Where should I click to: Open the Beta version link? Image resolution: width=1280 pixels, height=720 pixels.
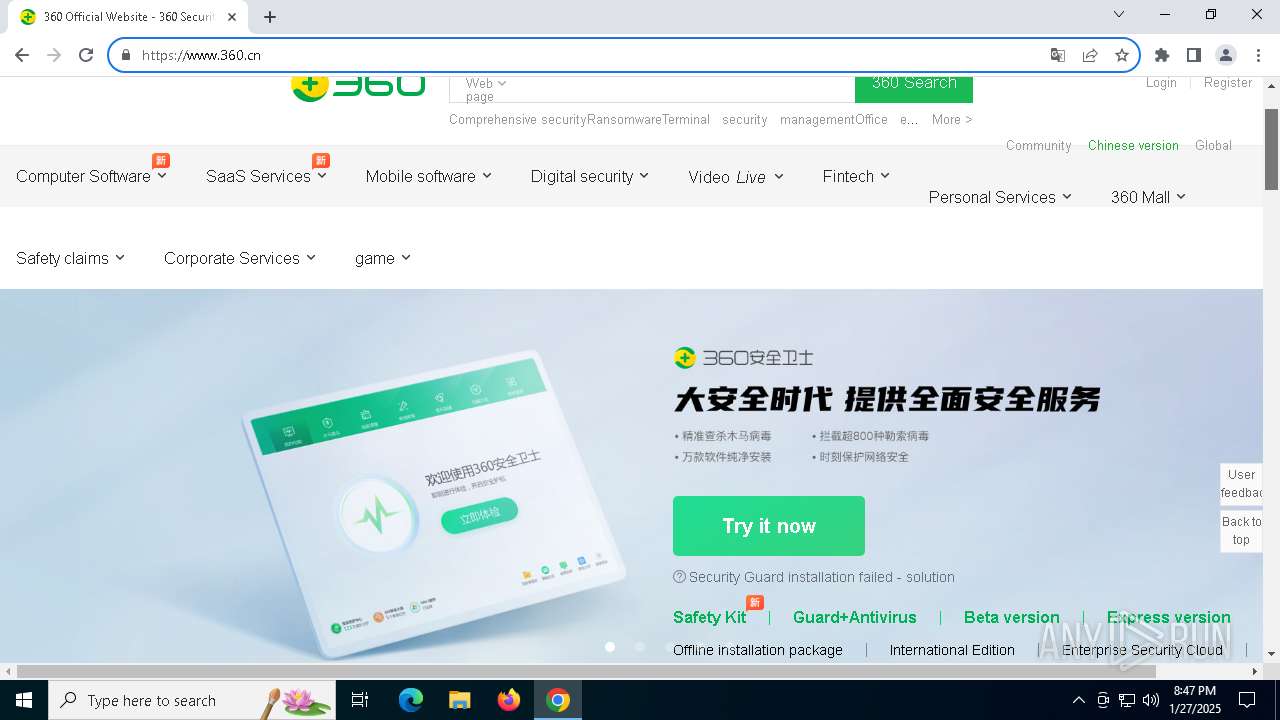point(1011,617)
